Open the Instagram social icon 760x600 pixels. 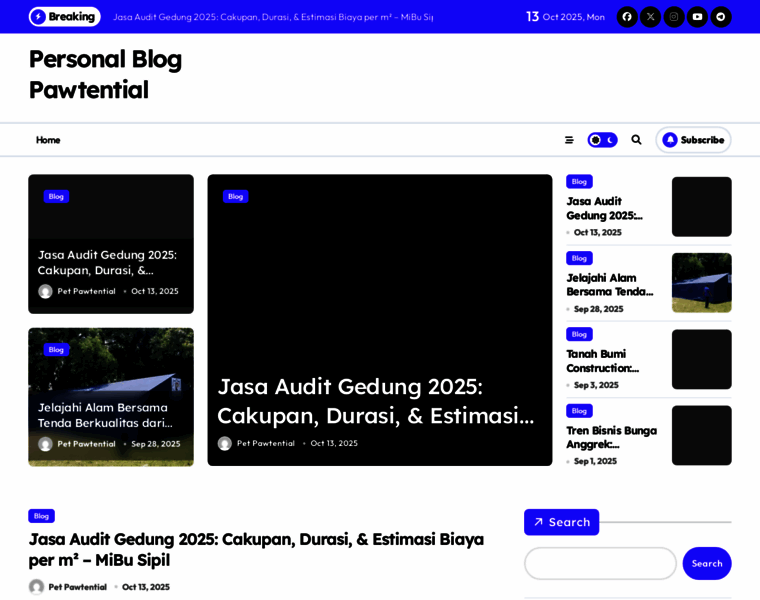point(674,17)
